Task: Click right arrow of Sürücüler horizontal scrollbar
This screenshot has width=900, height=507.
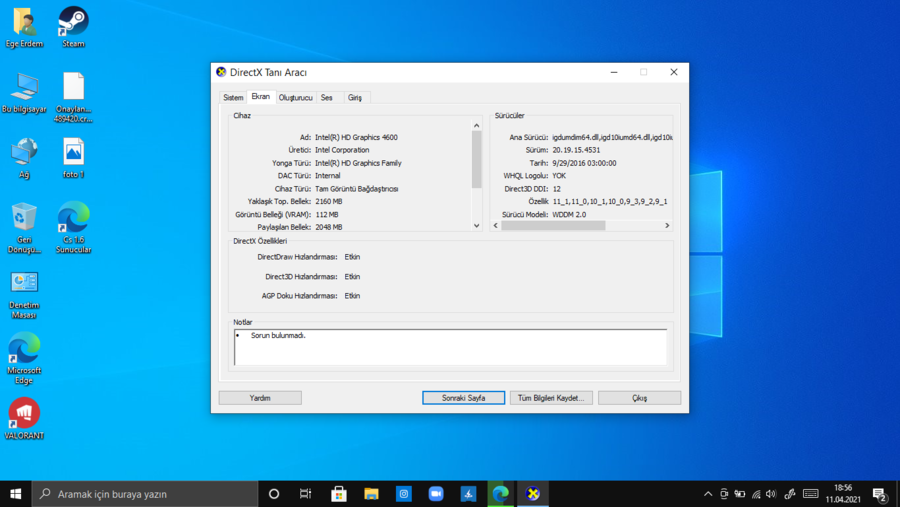Action: click(x=667, y=226)
